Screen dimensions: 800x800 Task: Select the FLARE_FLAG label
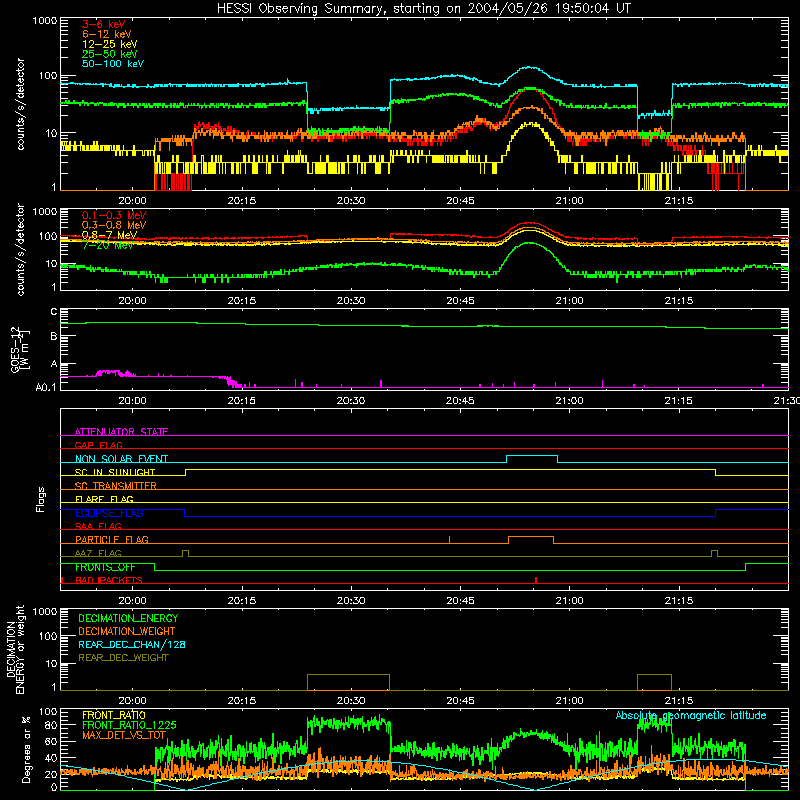tap(104, 499)
